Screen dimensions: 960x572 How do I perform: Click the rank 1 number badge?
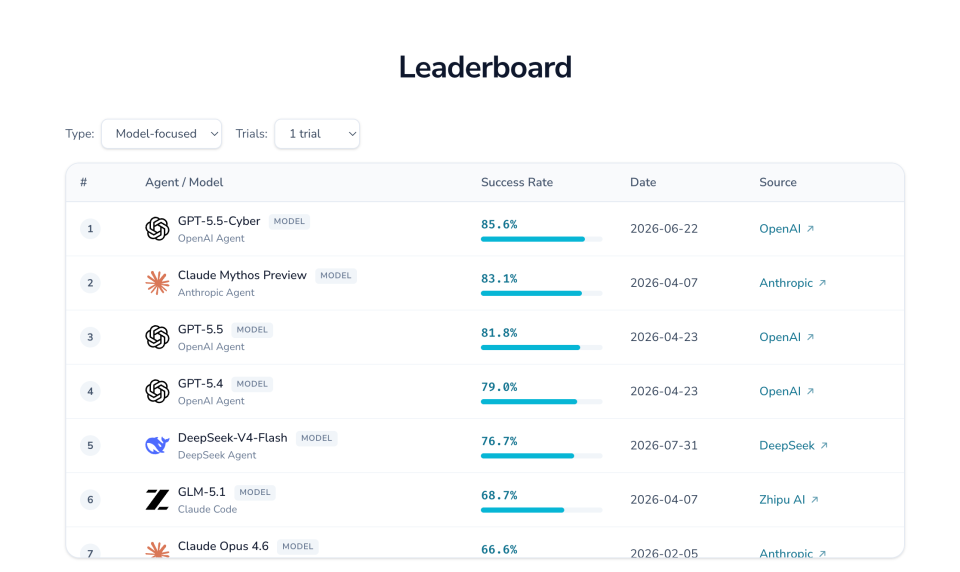[x=90, y=229]
